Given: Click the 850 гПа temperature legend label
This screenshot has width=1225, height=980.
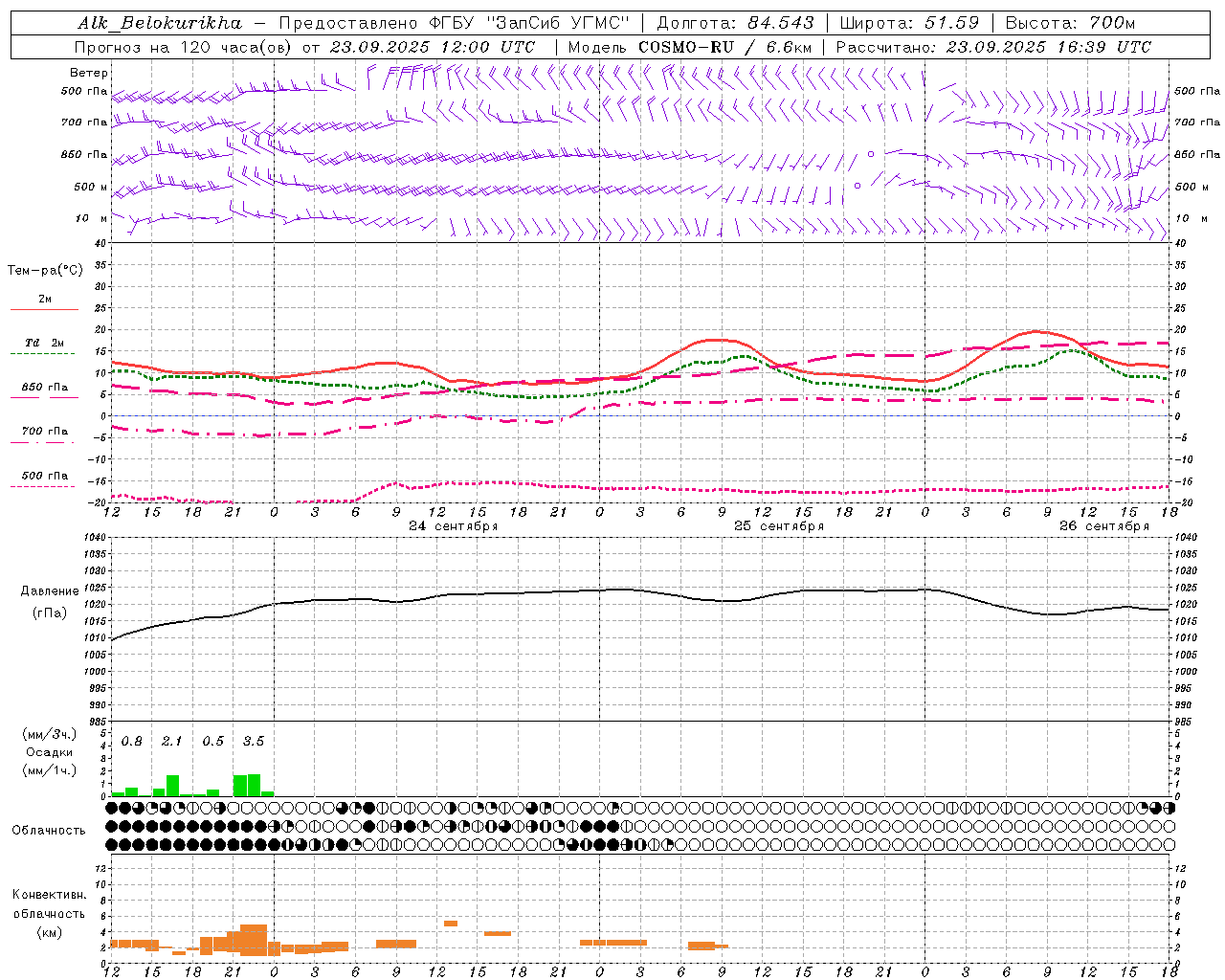Looking at the screenshot, I should coord(45,387).
